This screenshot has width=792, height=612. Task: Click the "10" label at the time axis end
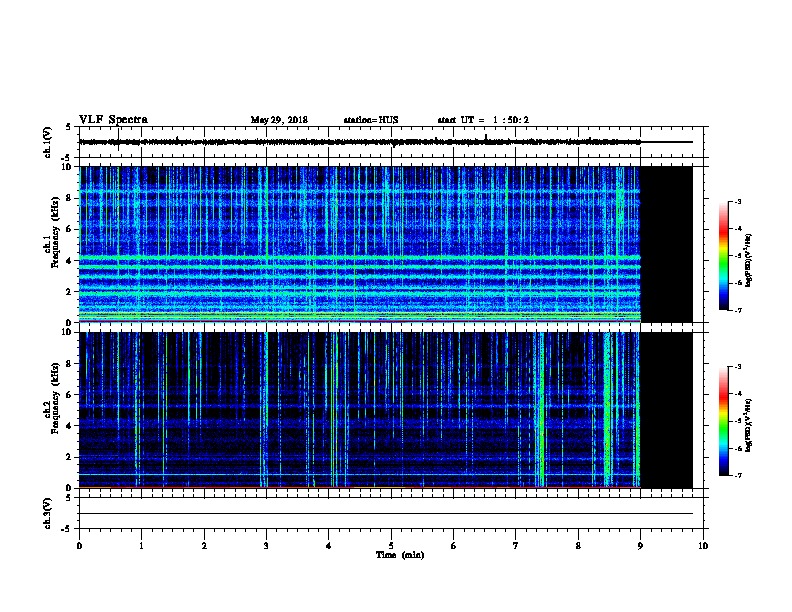pyautogui.click(x=703, y=546)
